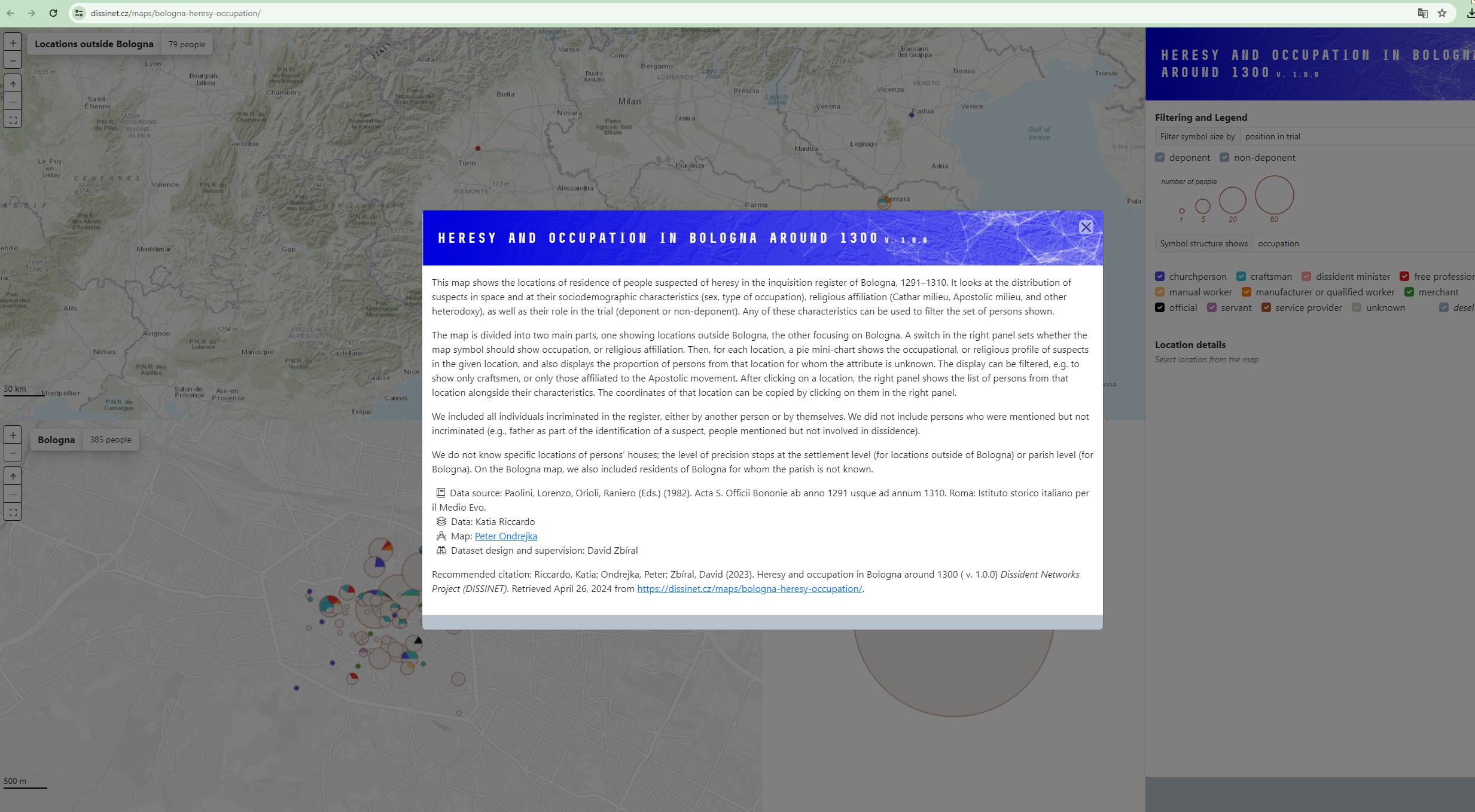
Task: Toggle the non-deponent checkbox
Action: (1224, 158)
